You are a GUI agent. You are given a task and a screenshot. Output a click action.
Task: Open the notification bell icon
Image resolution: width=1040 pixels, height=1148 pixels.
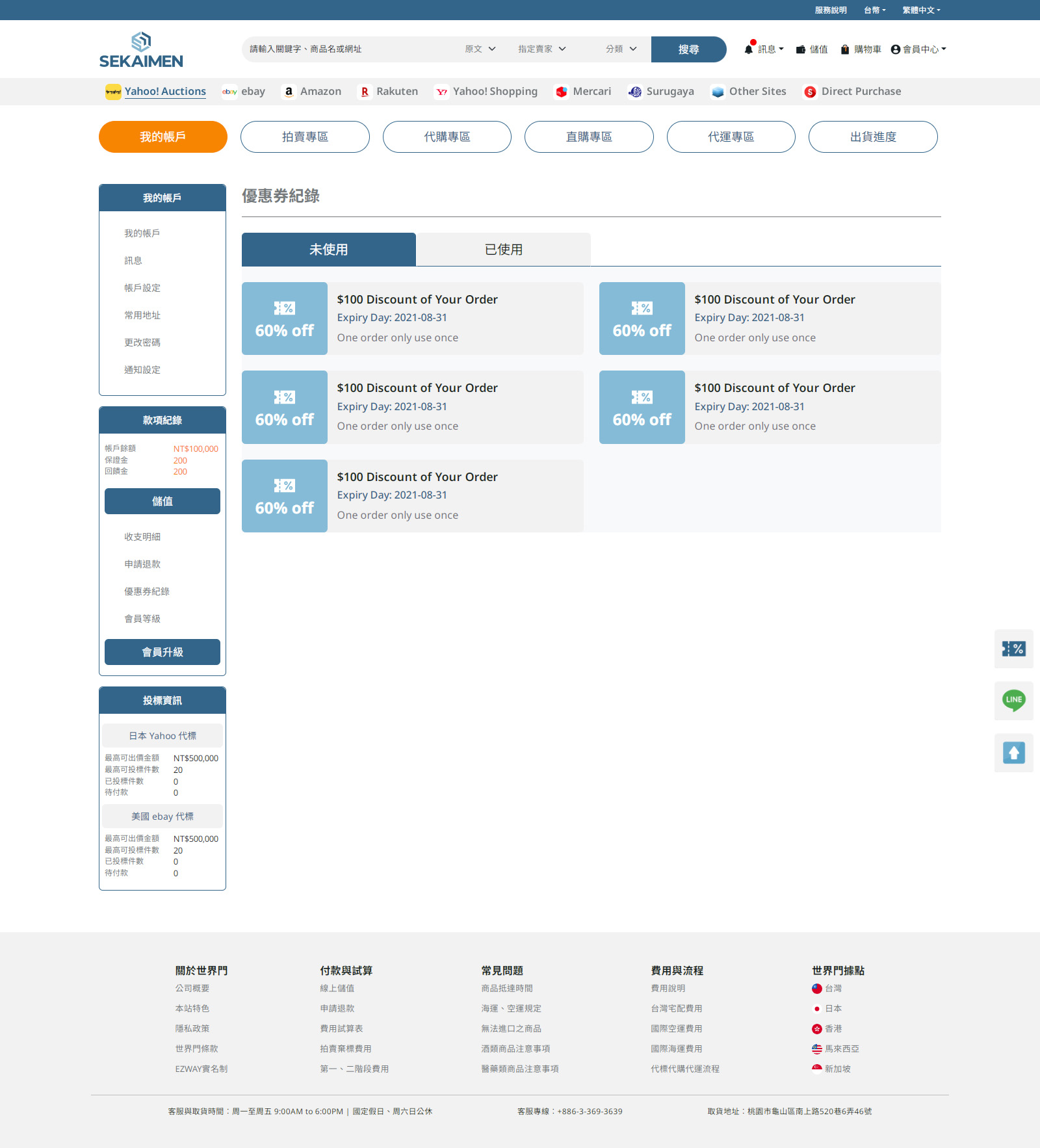click(749, 49)
